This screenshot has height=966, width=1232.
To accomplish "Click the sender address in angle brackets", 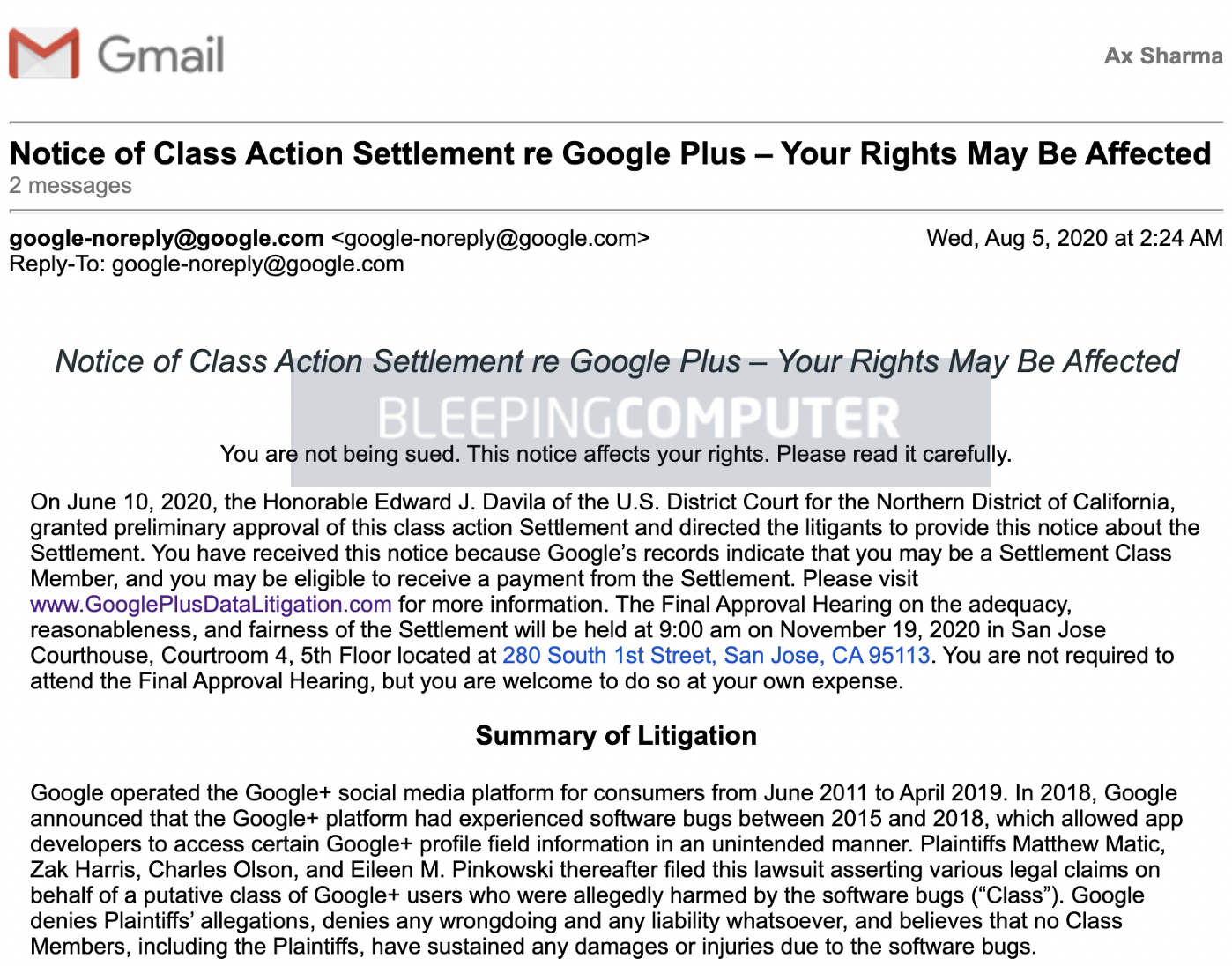I will tap(490, 238).
